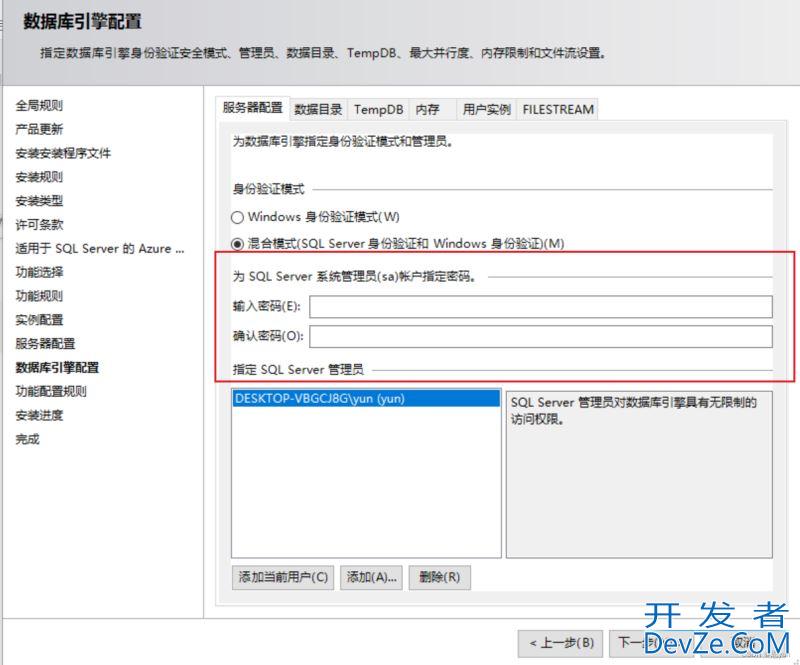Click the 删除(R) button

439,577
